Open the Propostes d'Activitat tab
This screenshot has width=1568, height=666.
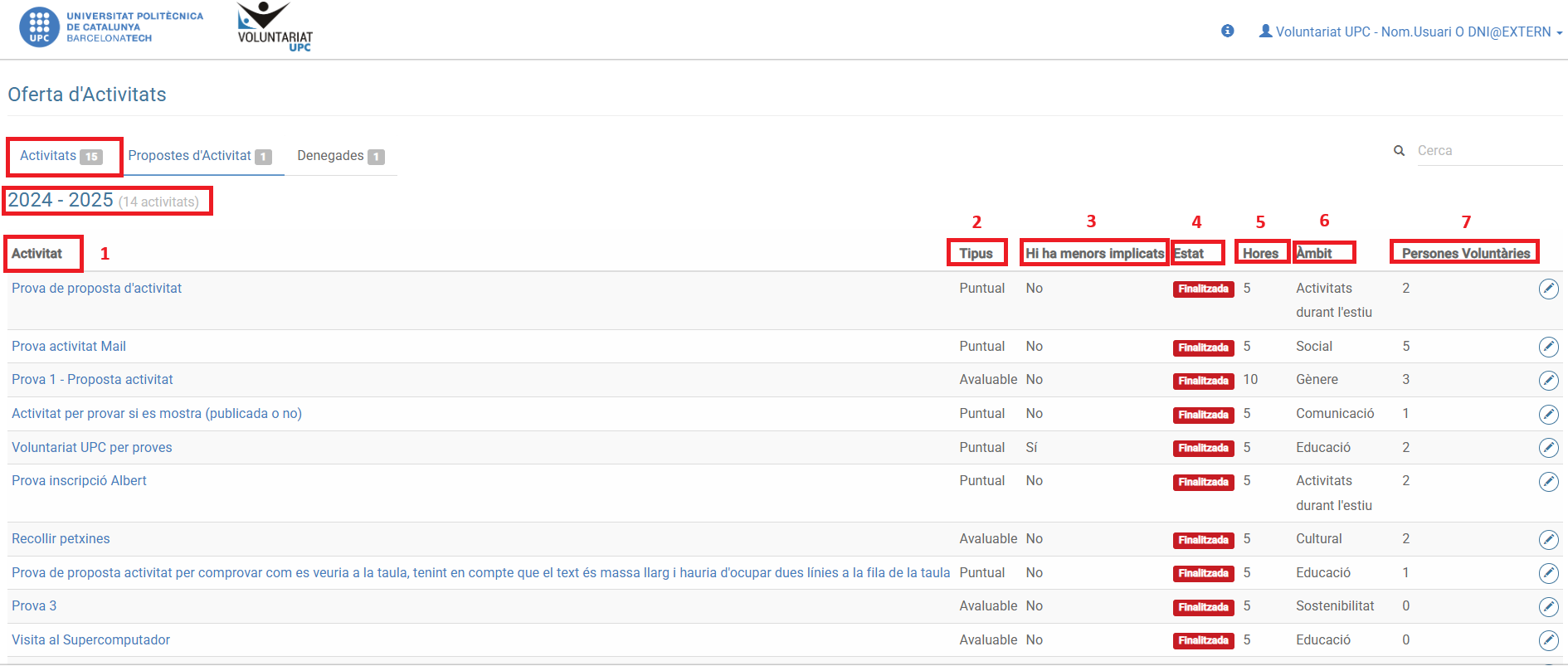(x=199, y=156)
